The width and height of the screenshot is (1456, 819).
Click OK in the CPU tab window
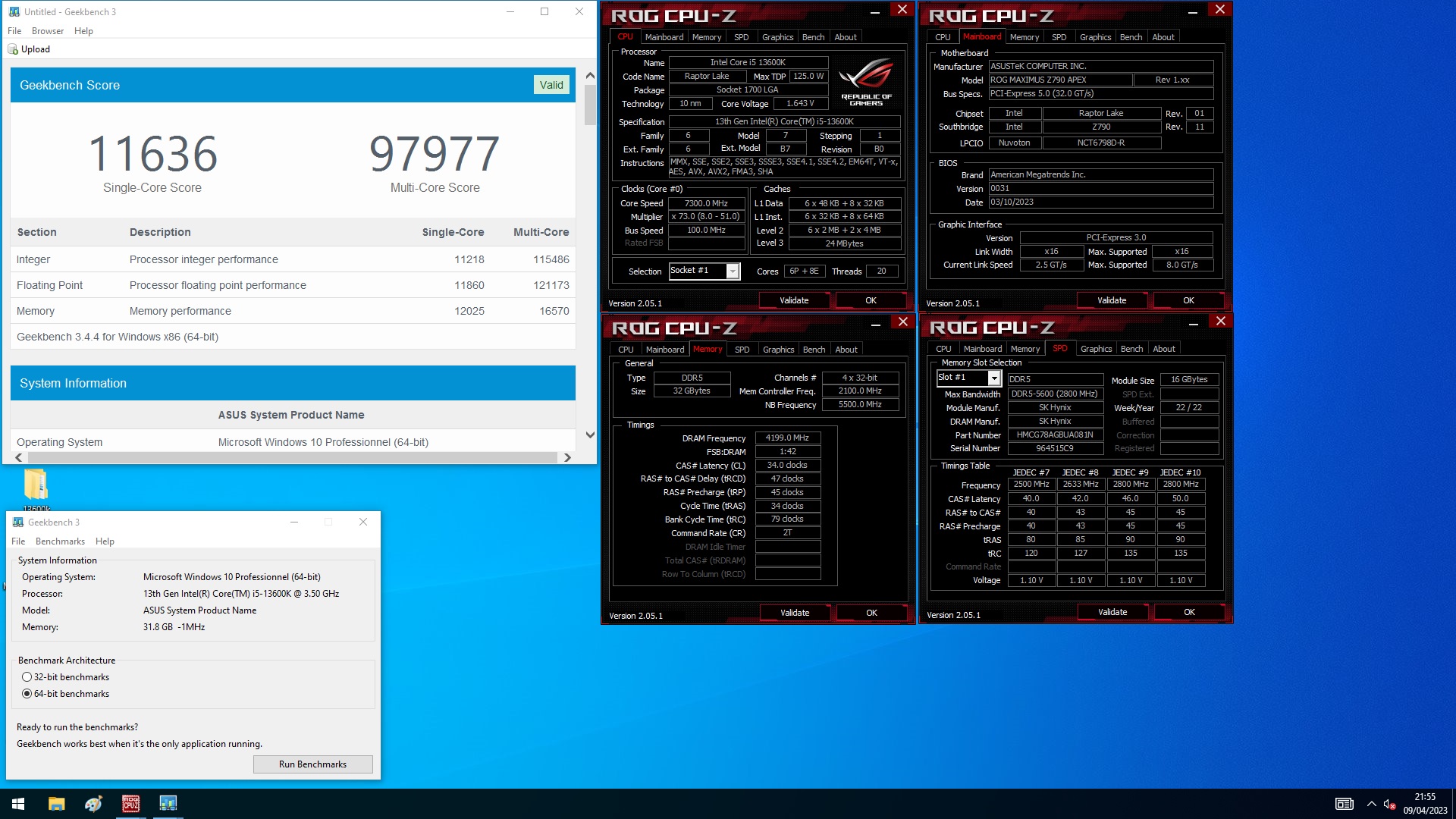tap(871, 300)
